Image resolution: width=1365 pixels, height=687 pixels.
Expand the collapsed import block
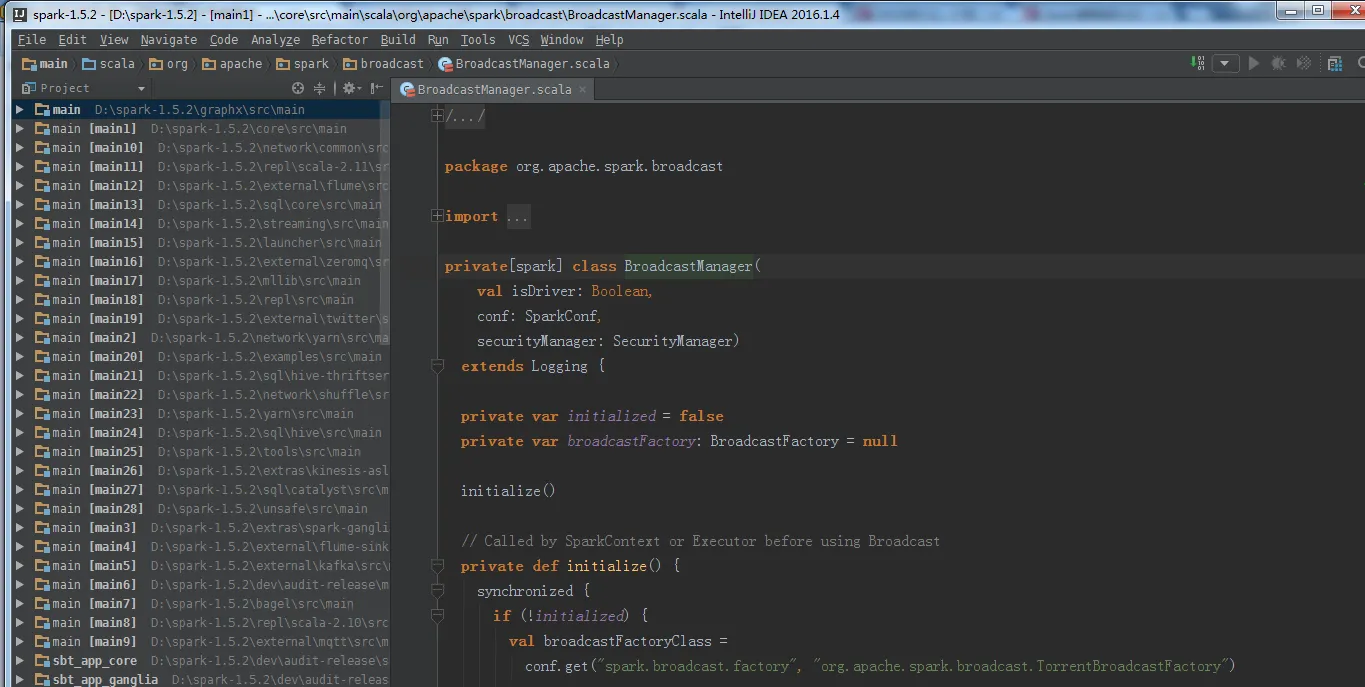[437, 216]
